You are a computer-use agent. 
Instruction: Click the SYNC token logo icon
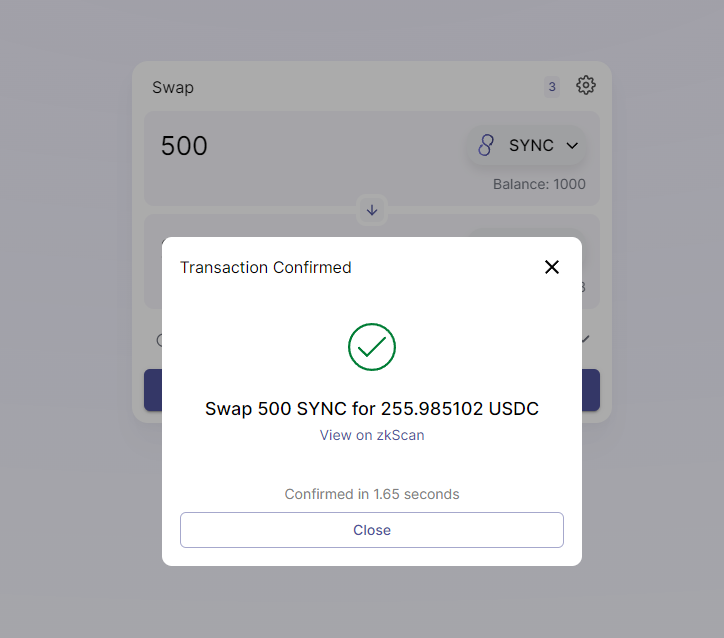pos(486,145)
